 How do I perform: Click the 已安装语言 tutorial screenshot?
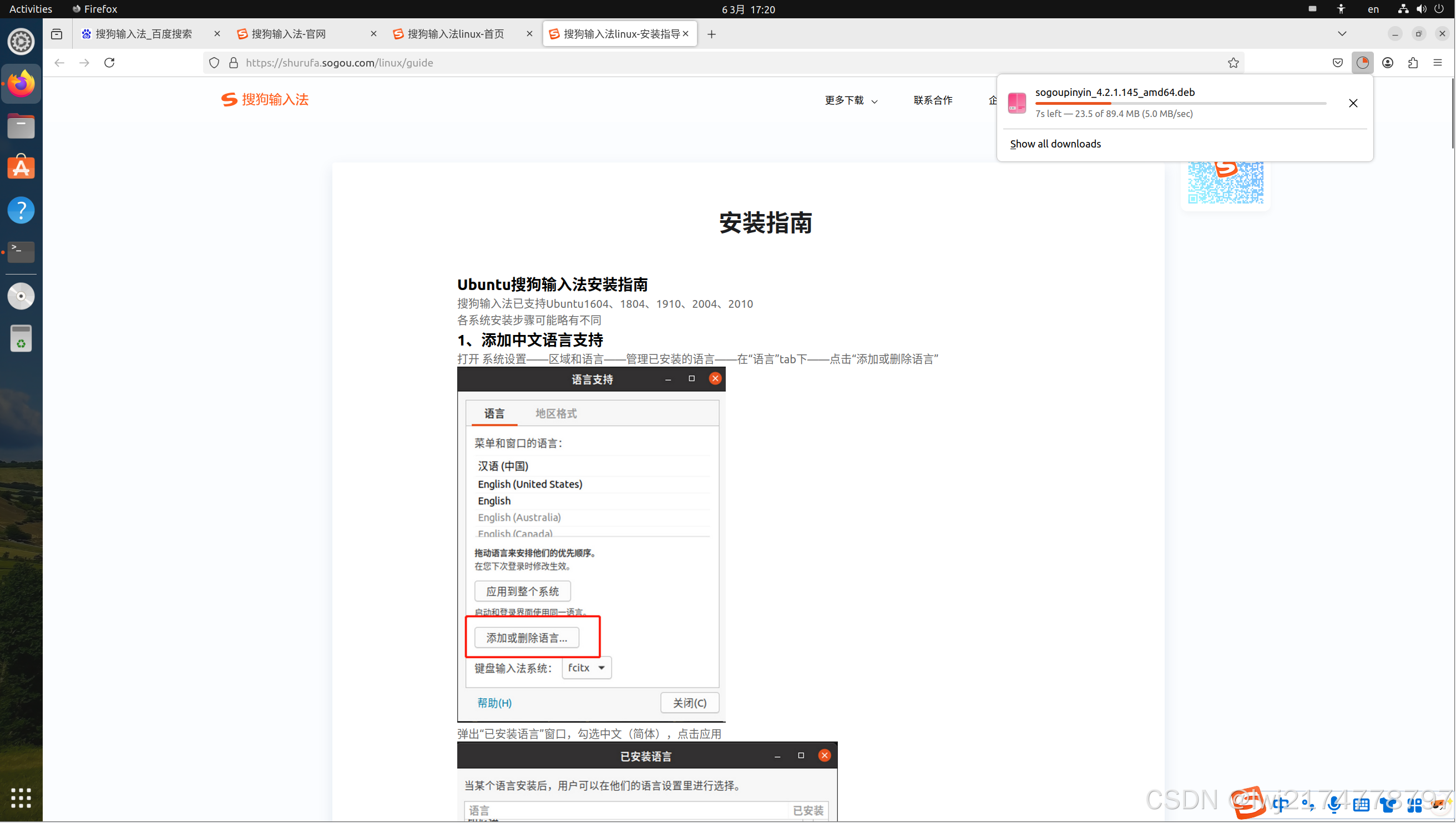coord(647,781)
